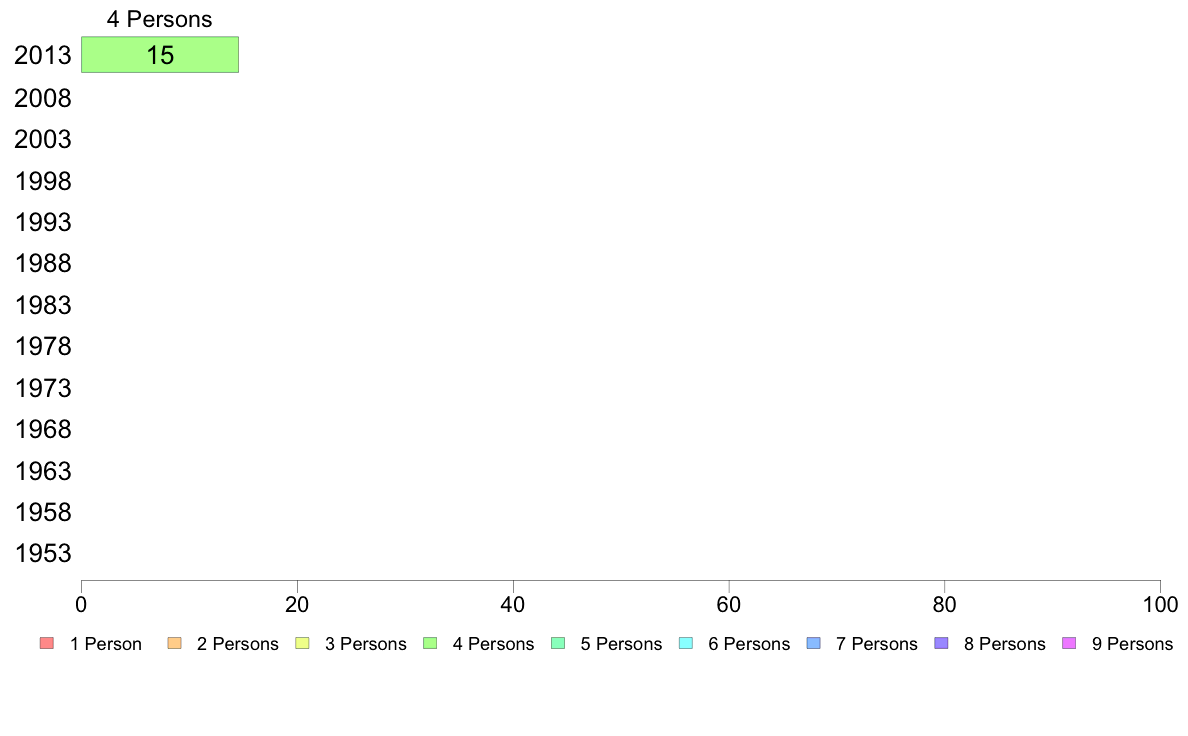Click the 100 tick on the axis
This screenshot has width=1188, height=736.
1160,604
